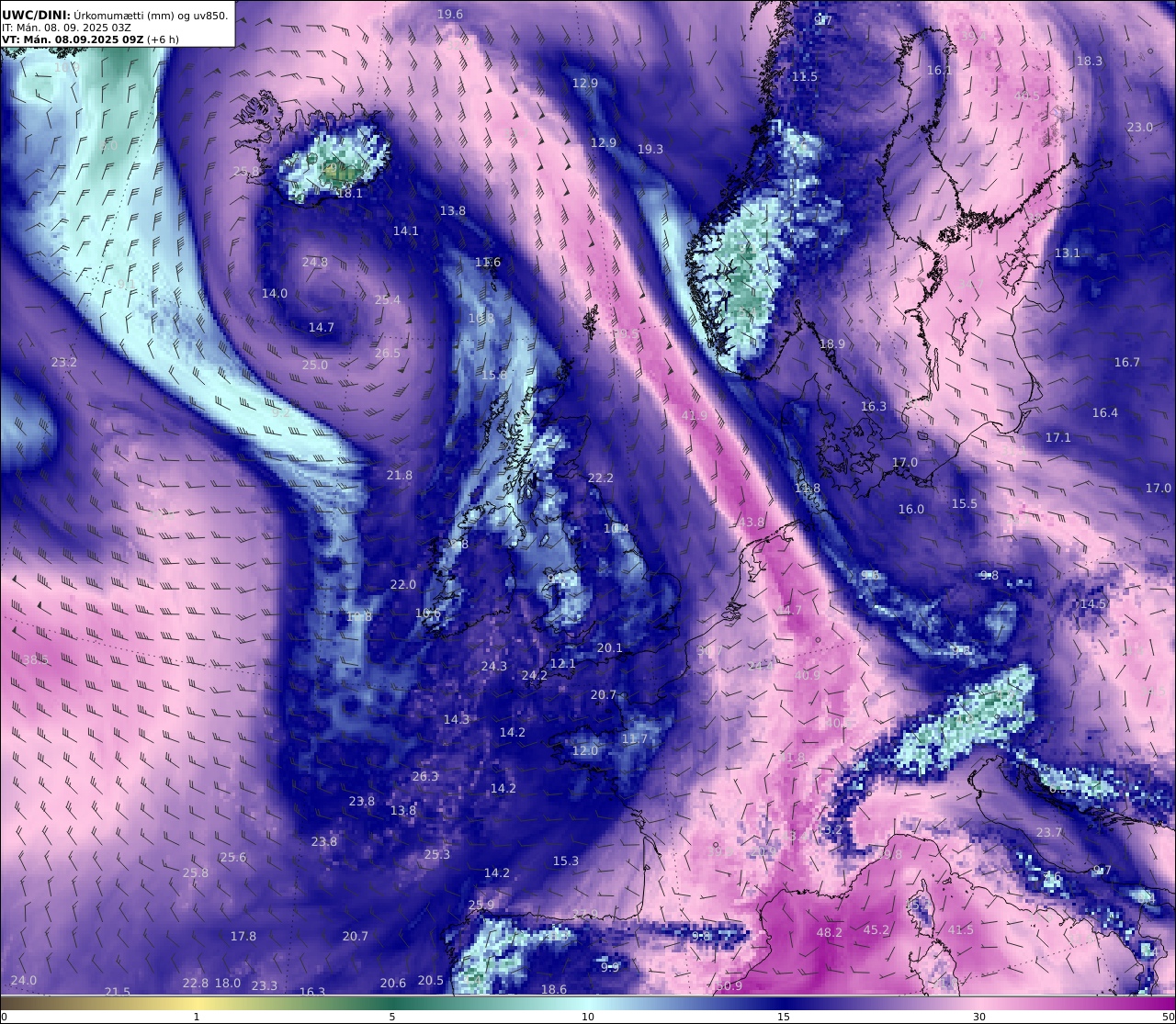
Task: Click the 22.2 map value
Action: pyautogui.click(x=600, y=478)
